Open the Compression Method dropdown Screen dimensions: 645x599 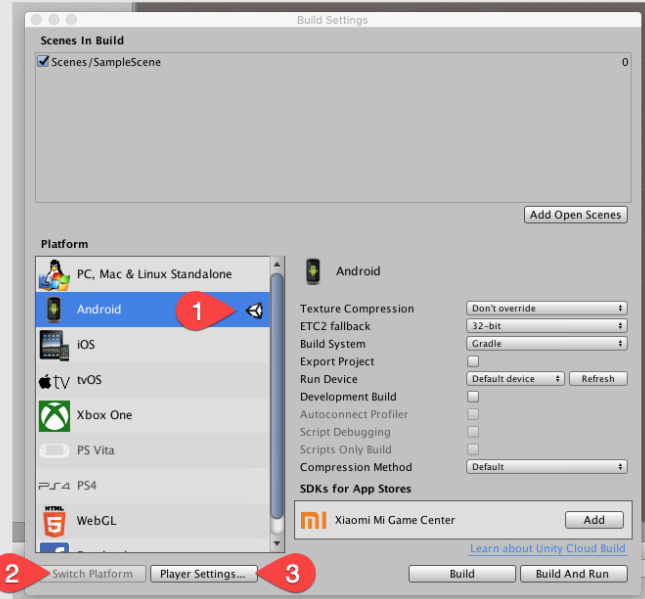[547, 467]
